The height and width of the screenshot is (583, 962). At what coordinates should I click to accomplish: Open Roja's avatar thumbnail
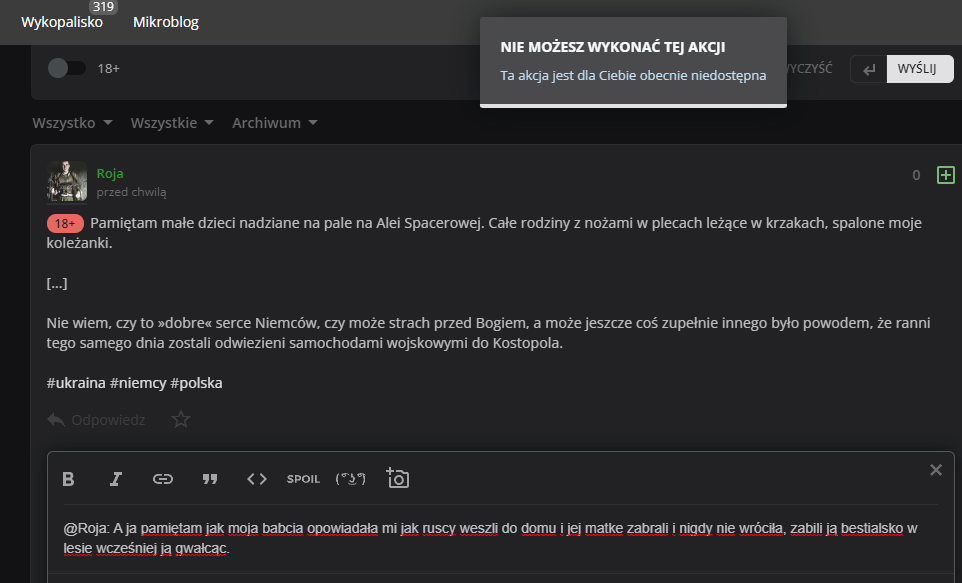pos(67,181)
